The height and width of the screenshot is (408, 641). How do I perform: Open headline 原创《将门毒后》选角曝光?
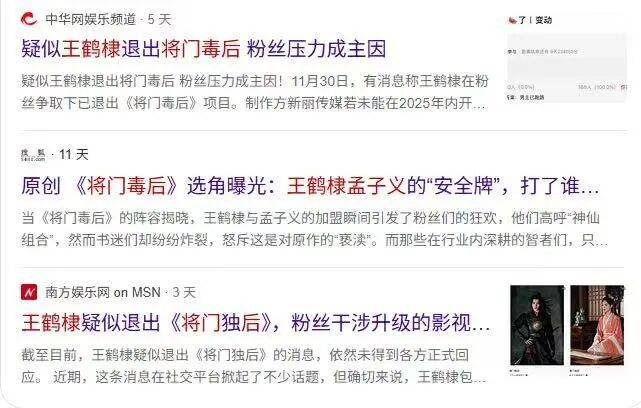(310, 186)
